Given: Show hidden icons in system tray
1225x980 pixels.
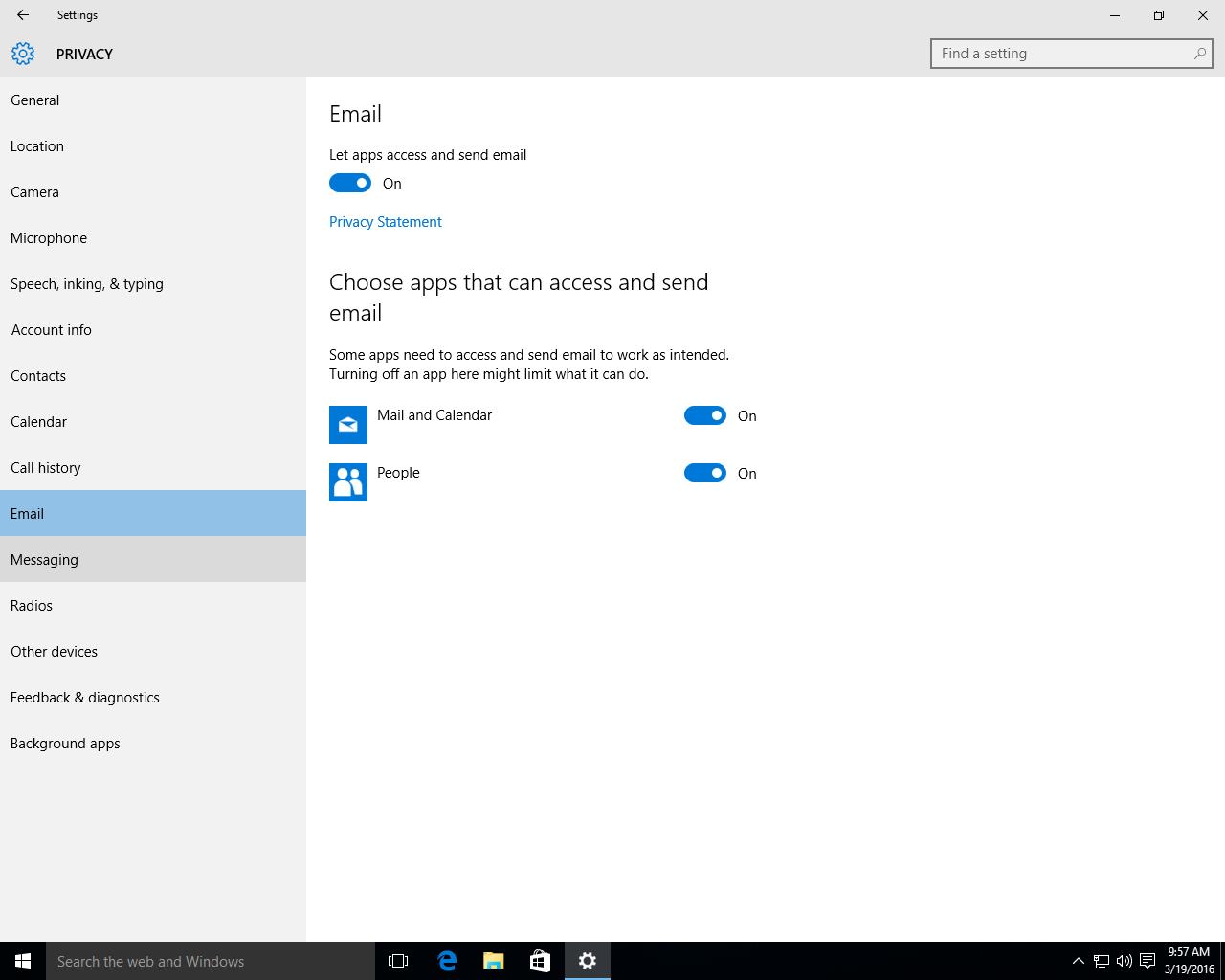Looking at the screenshot, I should point(1078,961).
